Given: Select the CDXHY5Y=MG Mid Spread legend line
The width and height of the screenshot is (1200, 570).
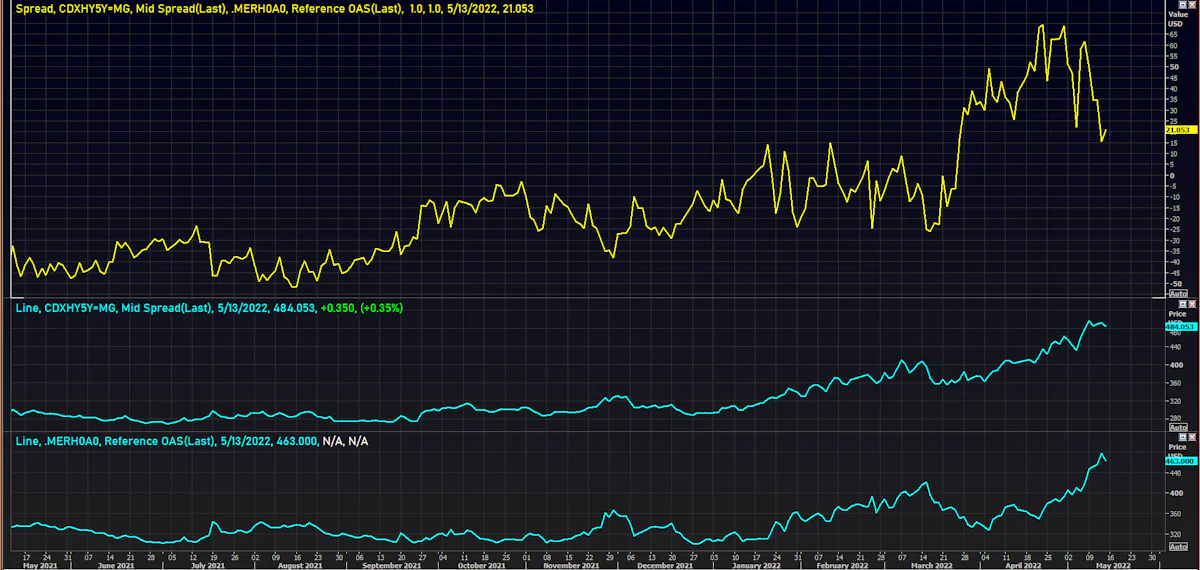Looking at the screenshot, I should click(209, 308).
